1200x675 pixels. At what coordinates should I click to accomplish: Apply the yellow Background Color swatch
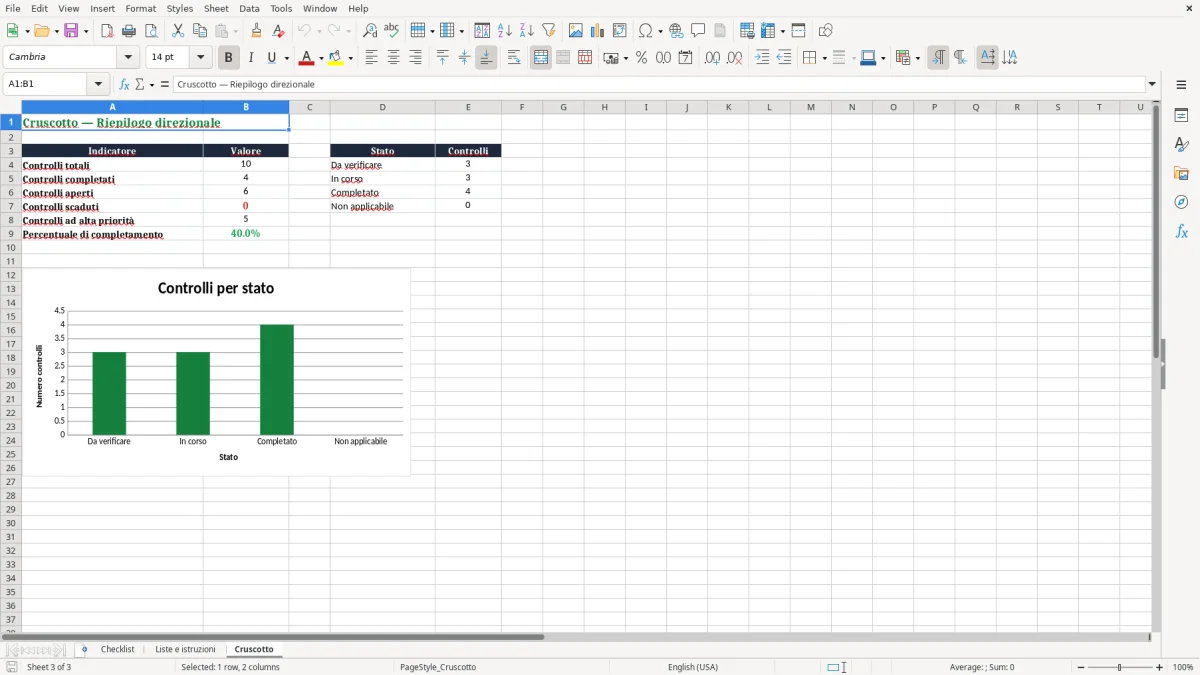(x=336, y=58)
